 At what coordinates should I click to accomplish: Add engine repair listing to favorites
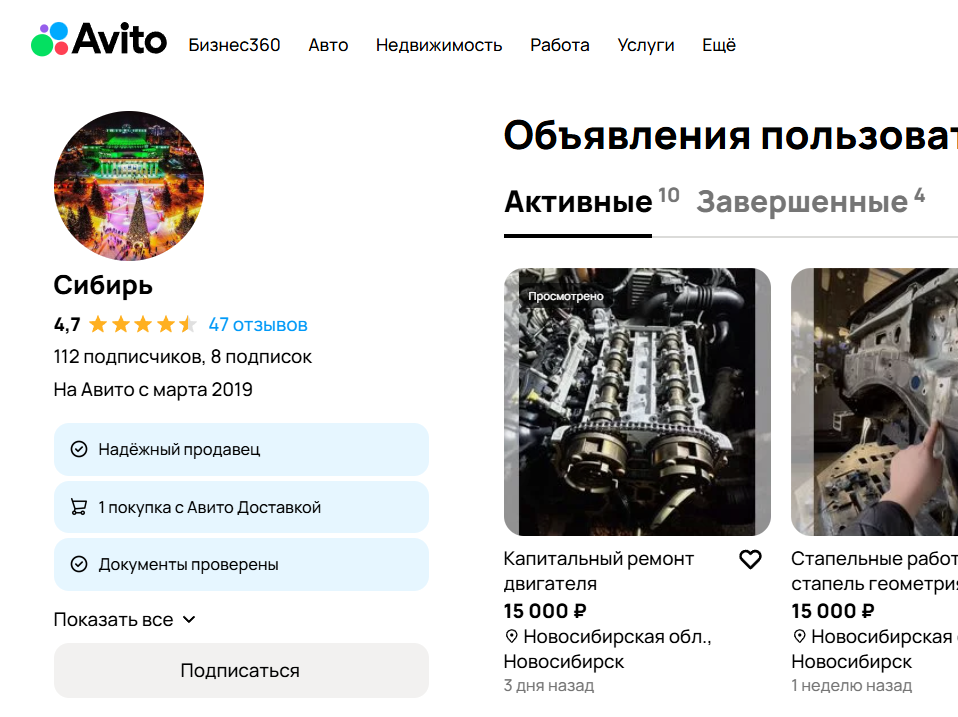tap(750, 560)
